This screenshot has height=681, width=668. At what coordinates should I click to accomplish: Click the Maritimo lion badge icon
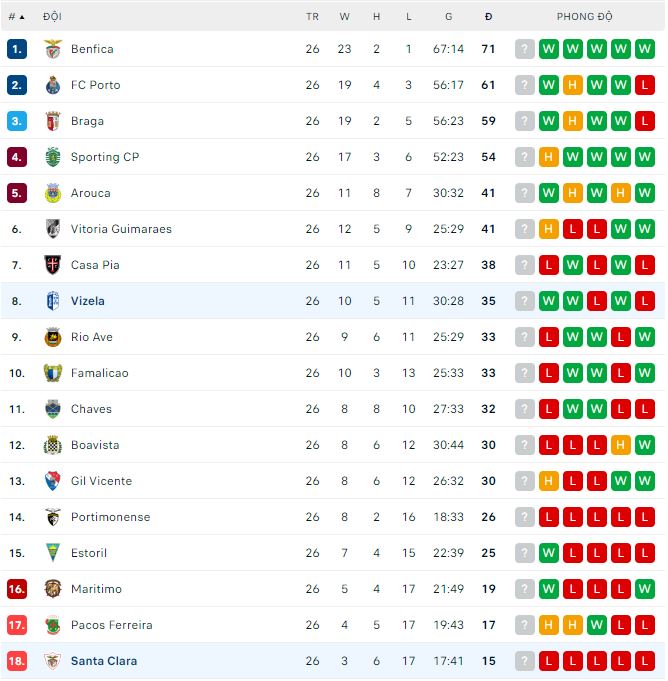pos(53,589)
